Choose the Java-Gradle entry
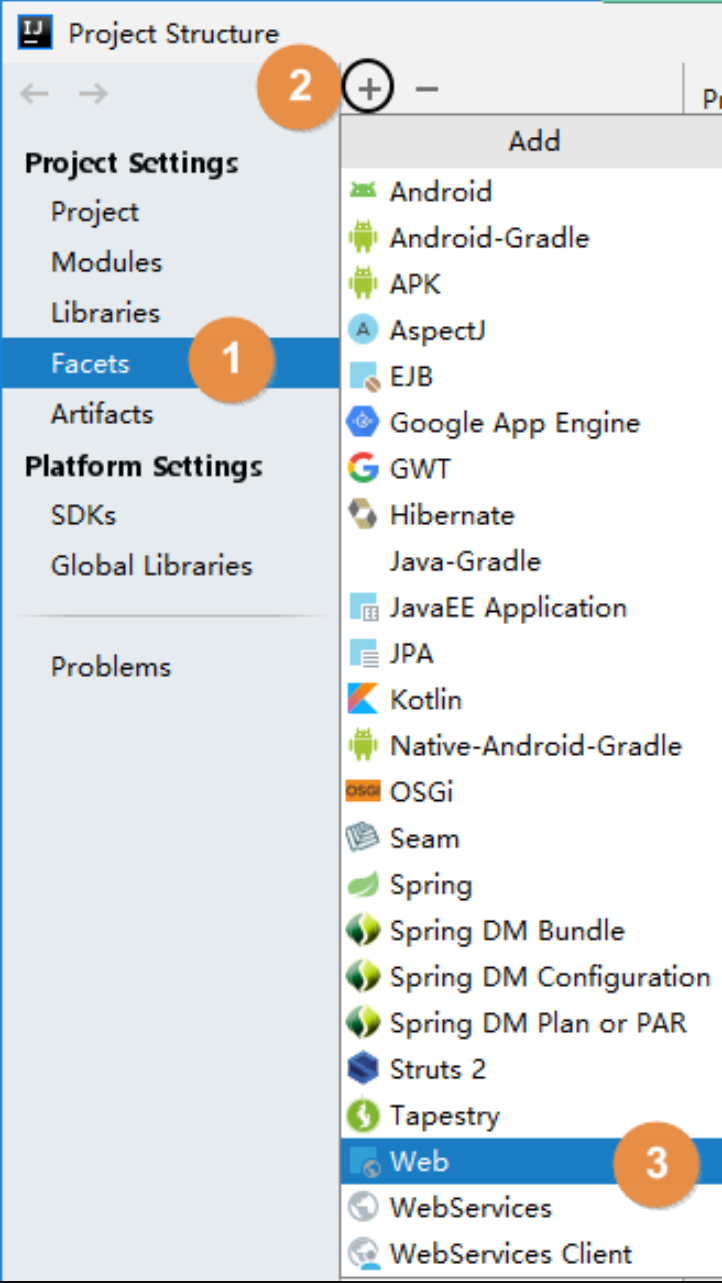The width and height of the screenshot is (722, 1283). (465, 561)
